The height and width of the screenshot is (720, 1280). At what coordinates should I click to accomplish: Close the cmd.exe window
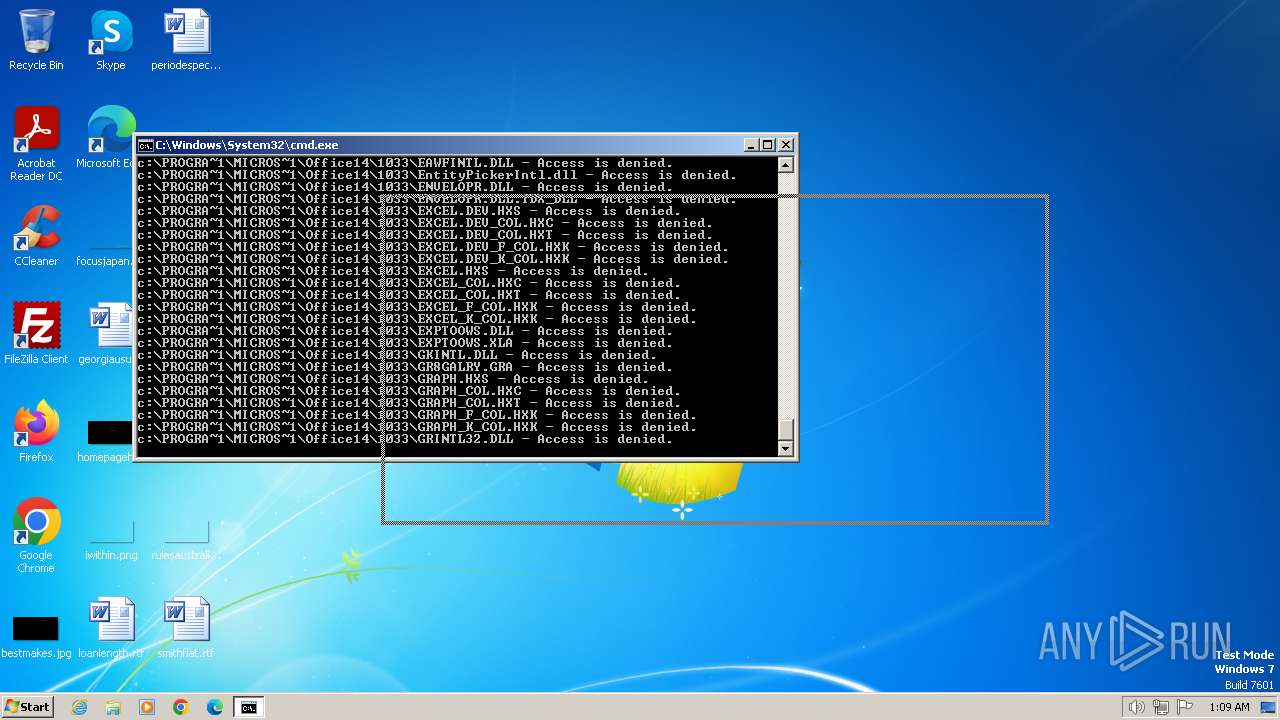coord(786,145)
